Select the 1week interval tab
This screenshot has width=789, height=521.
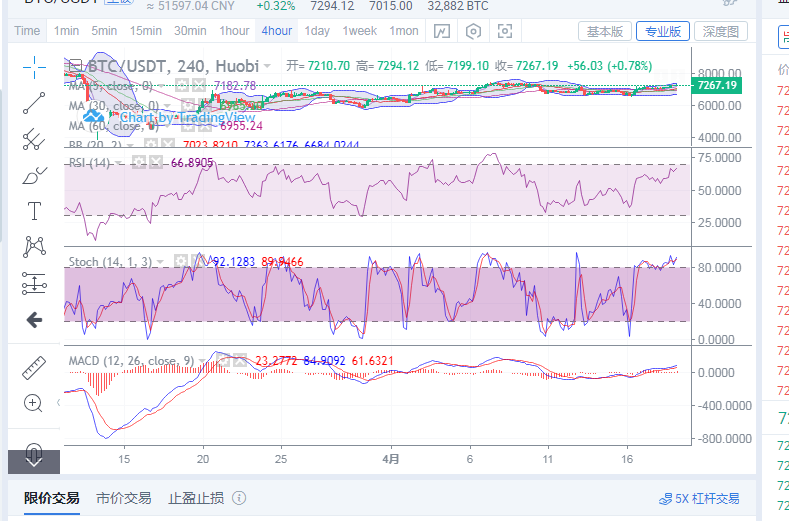pyautogui.click(x=360, y=31)
